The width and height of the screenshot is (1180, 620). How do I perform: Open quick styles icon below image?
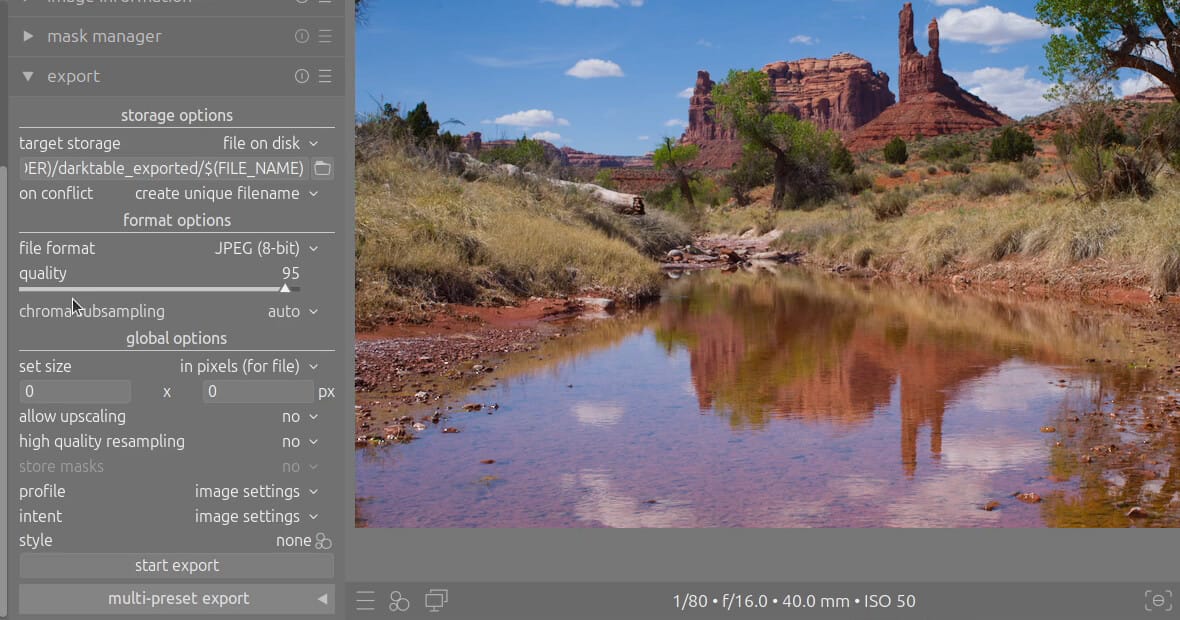coord(399,601)
